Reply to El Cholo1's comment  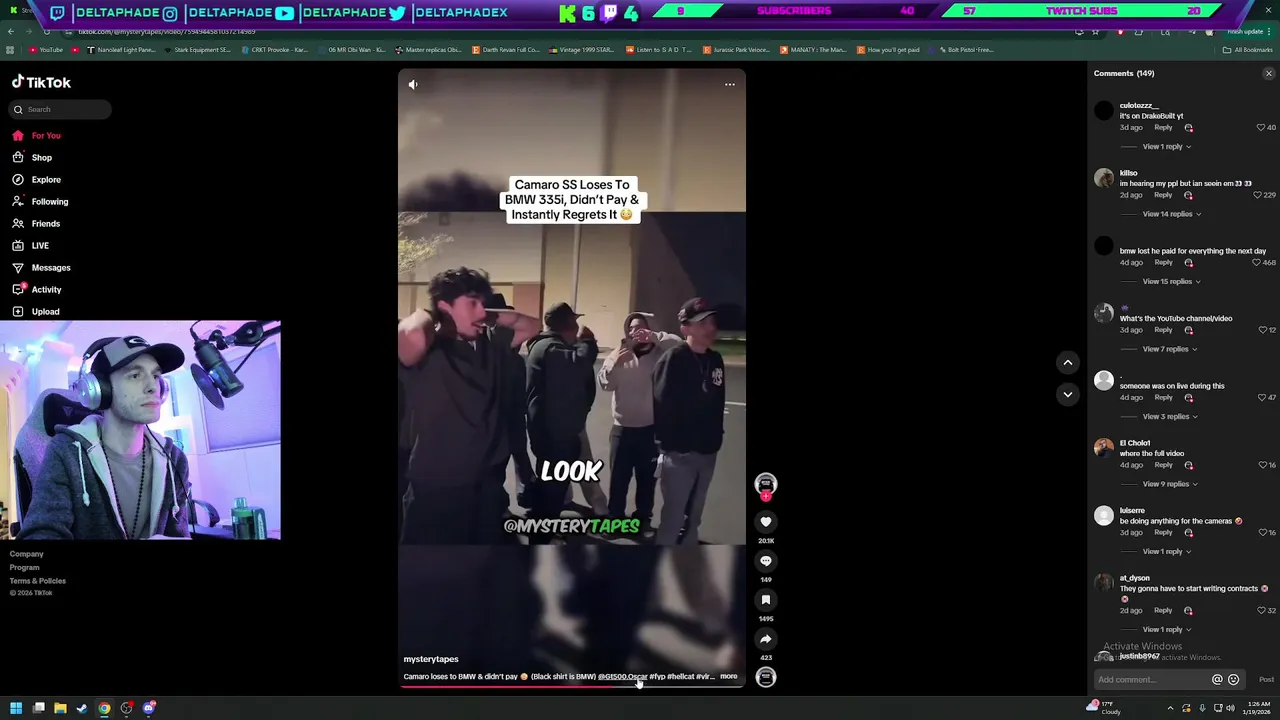1163,465
